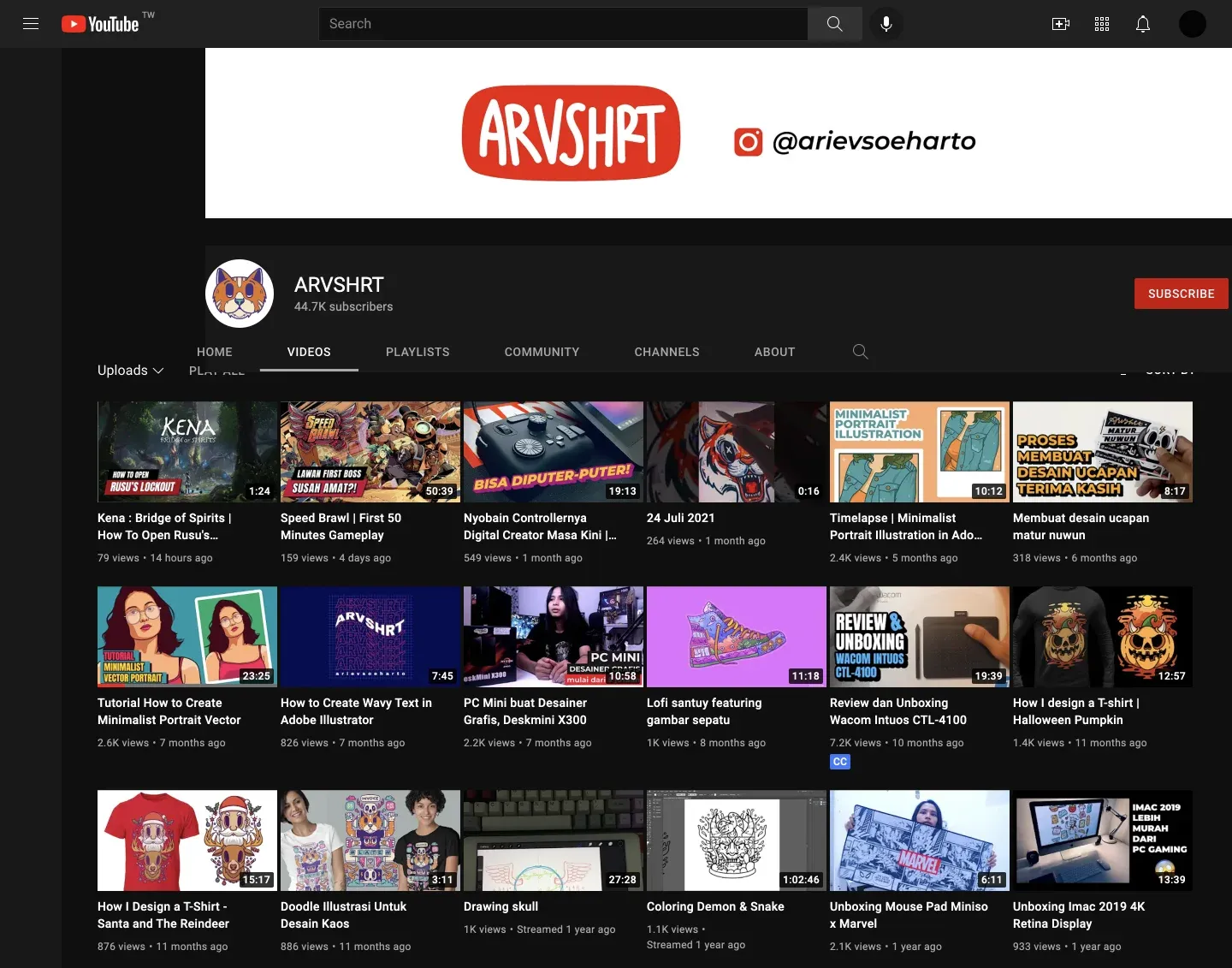Play Coloring Demon & Snake thumbnail

pyautogui.click(x=737, y=840)
